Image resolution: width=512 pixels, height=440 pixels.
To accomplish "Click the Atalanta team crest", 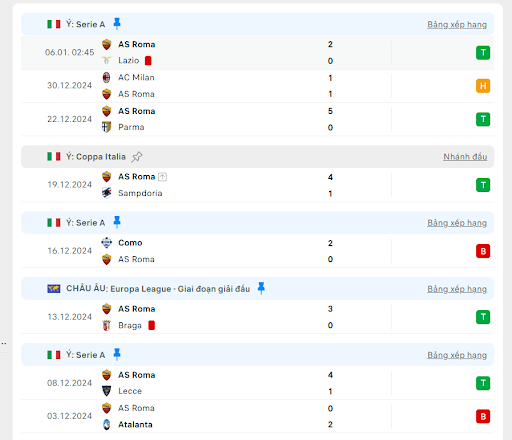I will click(107, 424).
